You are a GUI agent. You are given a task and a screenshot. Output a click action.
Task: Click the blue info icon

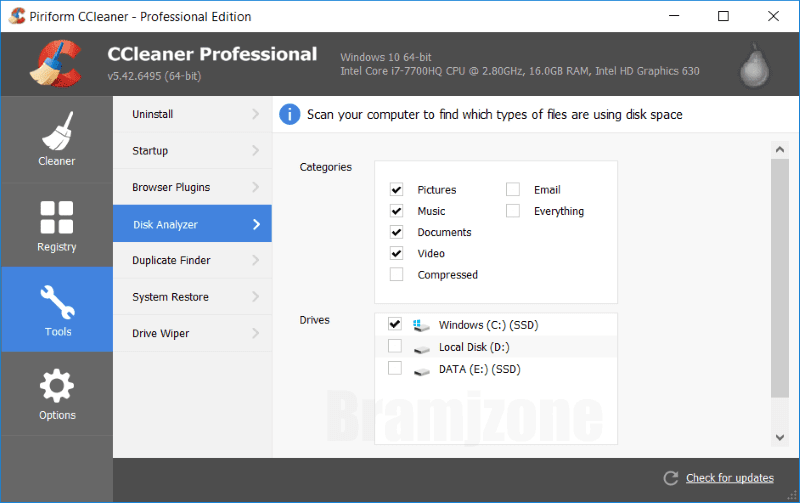pyautogui.click(x=289, y=114)
